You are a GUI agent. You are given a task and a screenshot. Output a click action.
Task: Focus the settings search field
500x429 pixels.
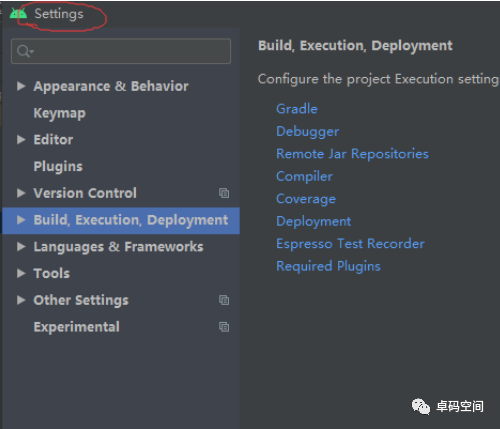coord(121,51)
